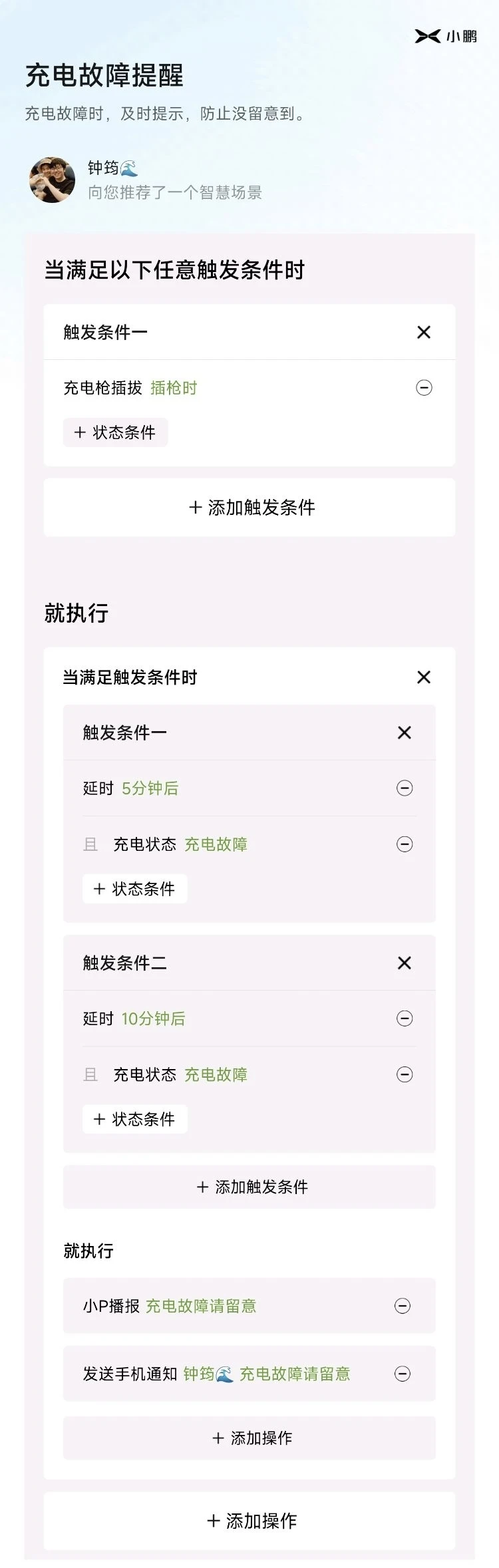The image size is (499, 1568).
Task: Remove the top-level 触发条件一 card with X
Action: [424, 332]
